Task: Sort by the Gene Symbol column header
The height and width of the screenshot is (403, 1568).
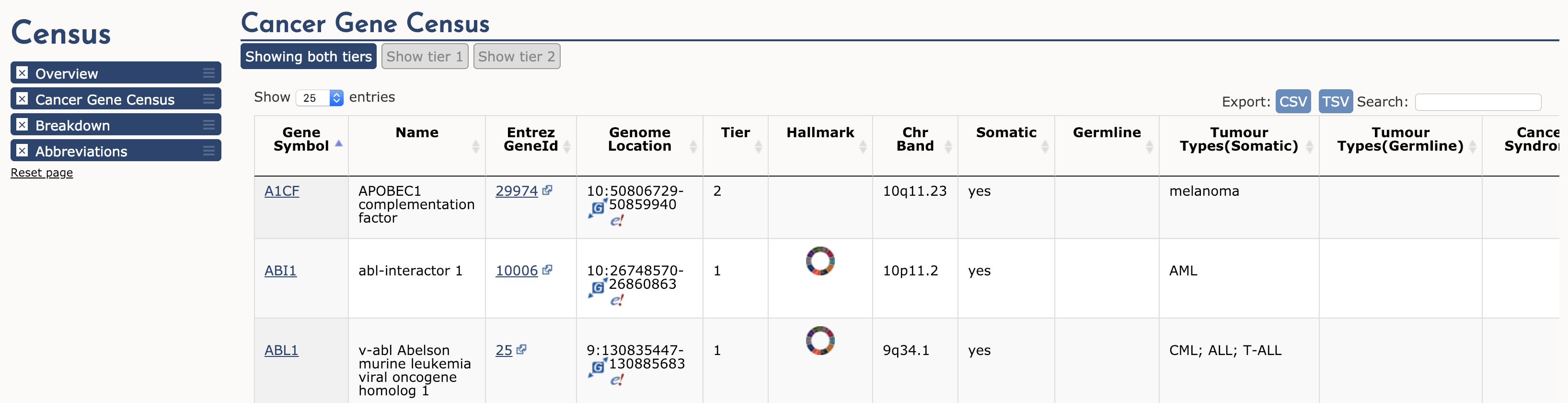Action: click(x=301, y=139)
